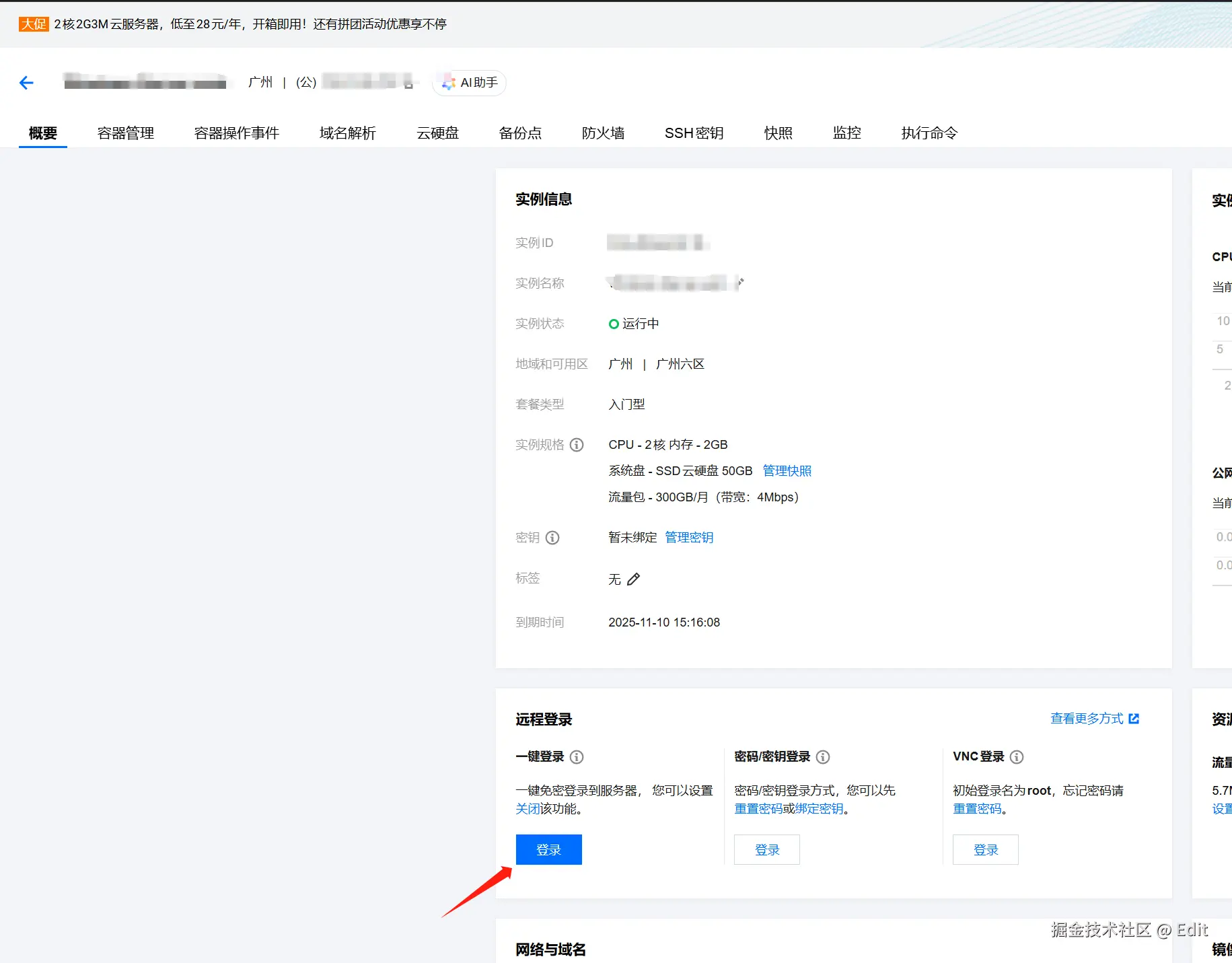Click the 地域和可用区 field label

click(x=552, y=364)
